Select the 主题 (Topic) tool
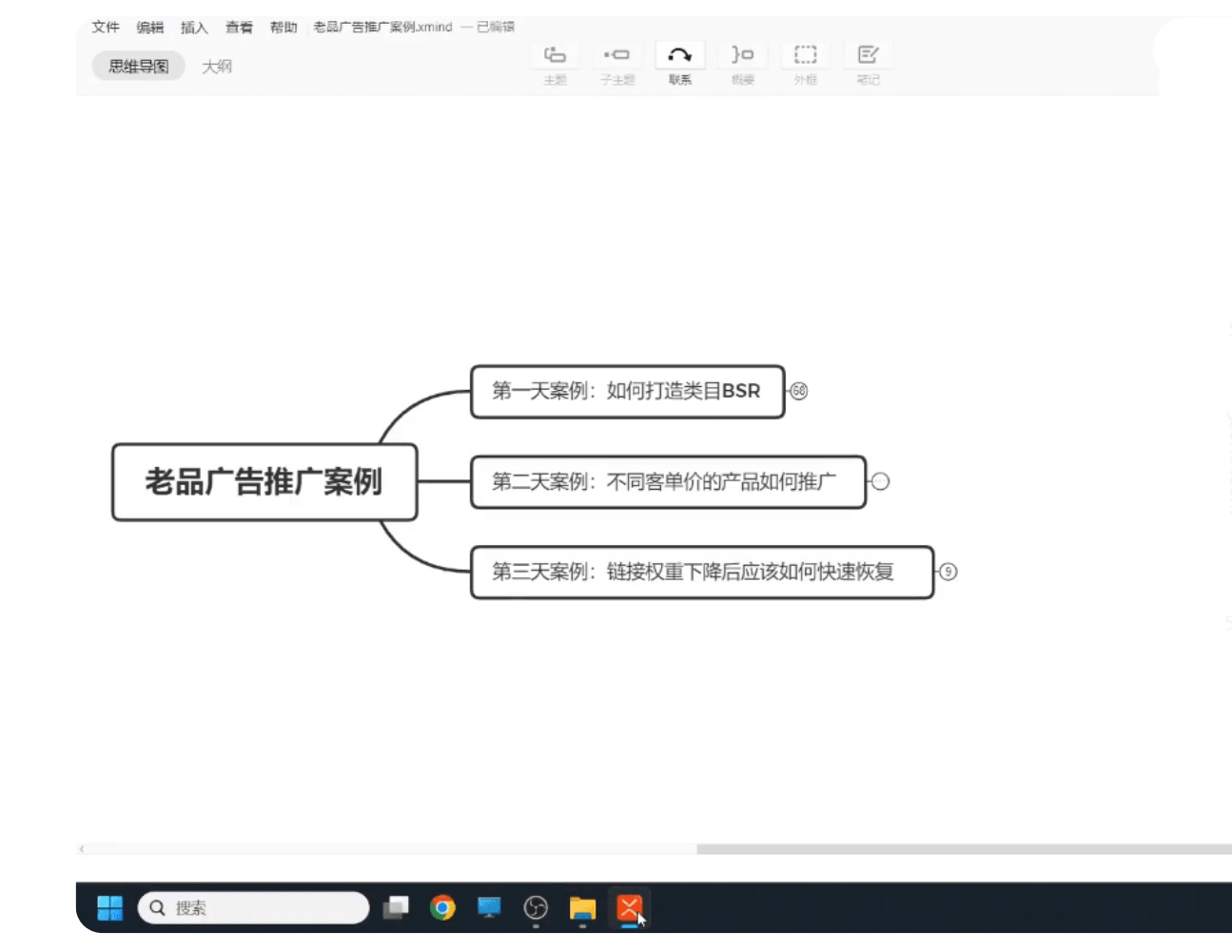1232x952 pixels. click(555, 55)
